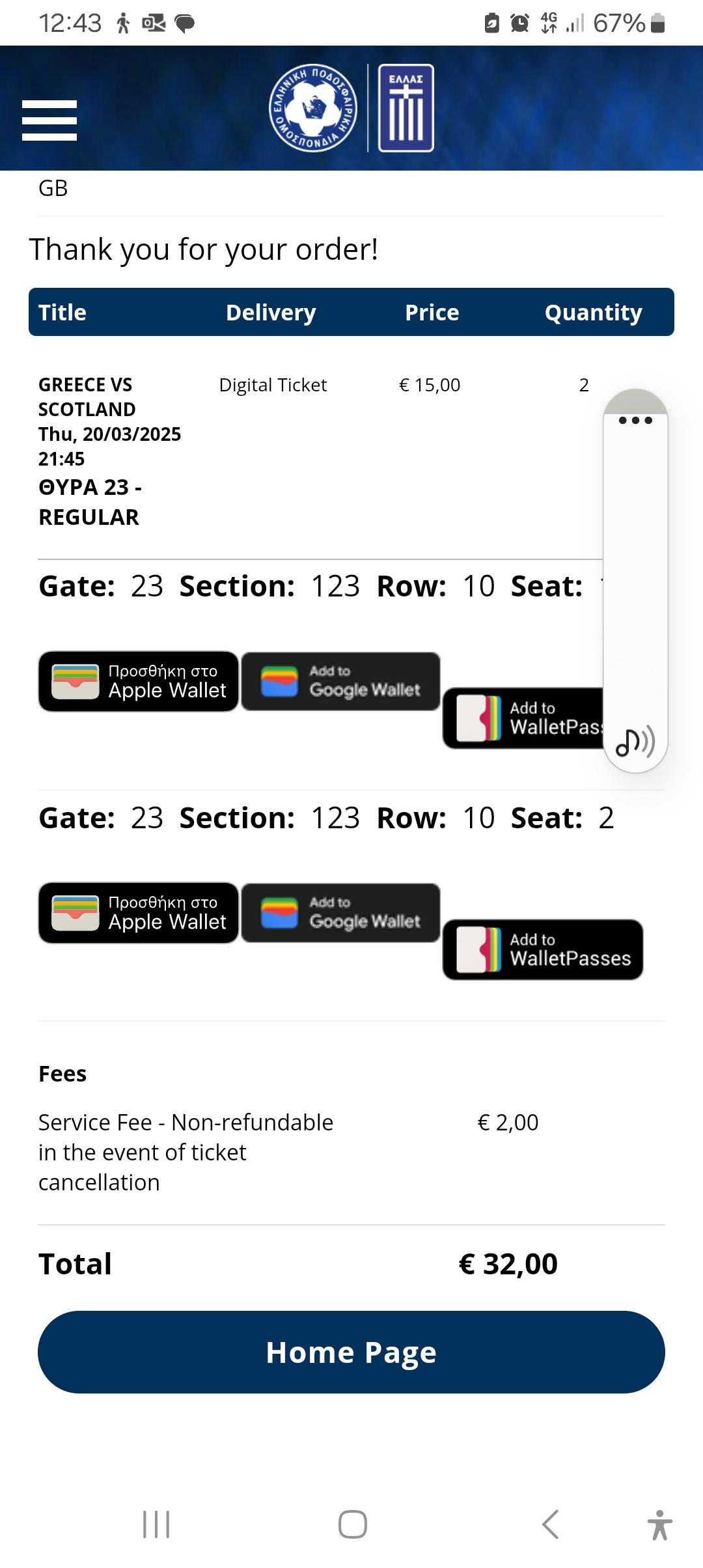Click the Hellenic Football Federation logo
The height and width of the screenshot is (1568, 703).
tap(312, 109)
